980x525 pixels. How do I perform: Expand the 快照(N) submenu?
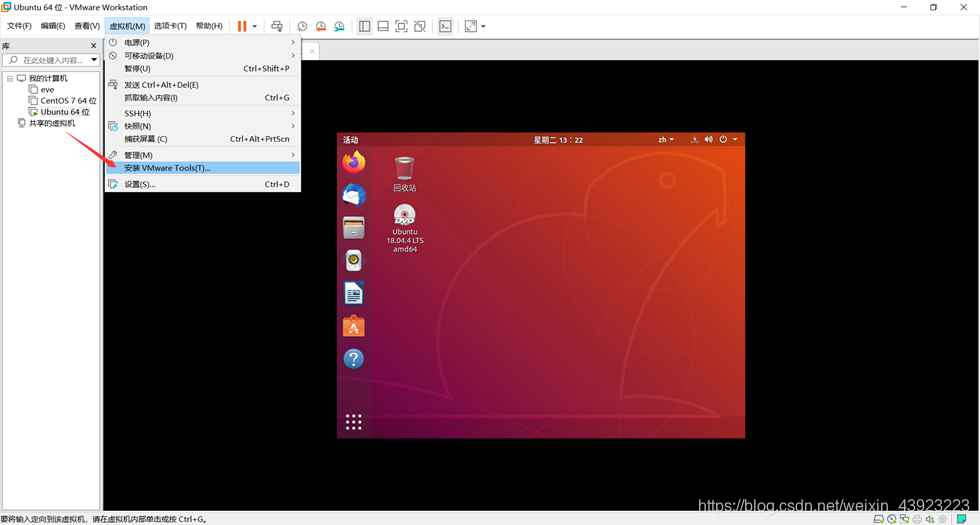tap(203, 126)
